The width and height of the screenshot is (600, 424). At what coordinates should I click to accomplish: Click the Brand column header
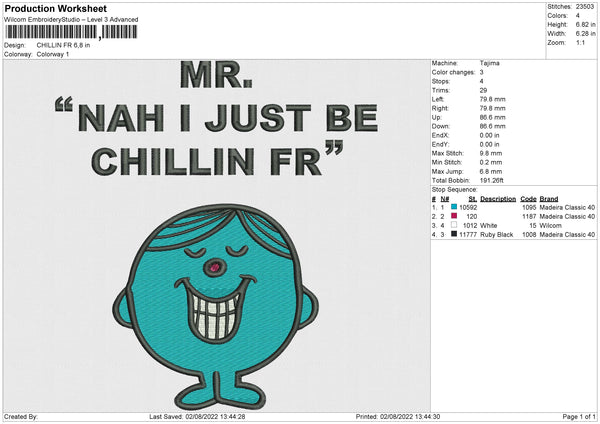[550, 198]
